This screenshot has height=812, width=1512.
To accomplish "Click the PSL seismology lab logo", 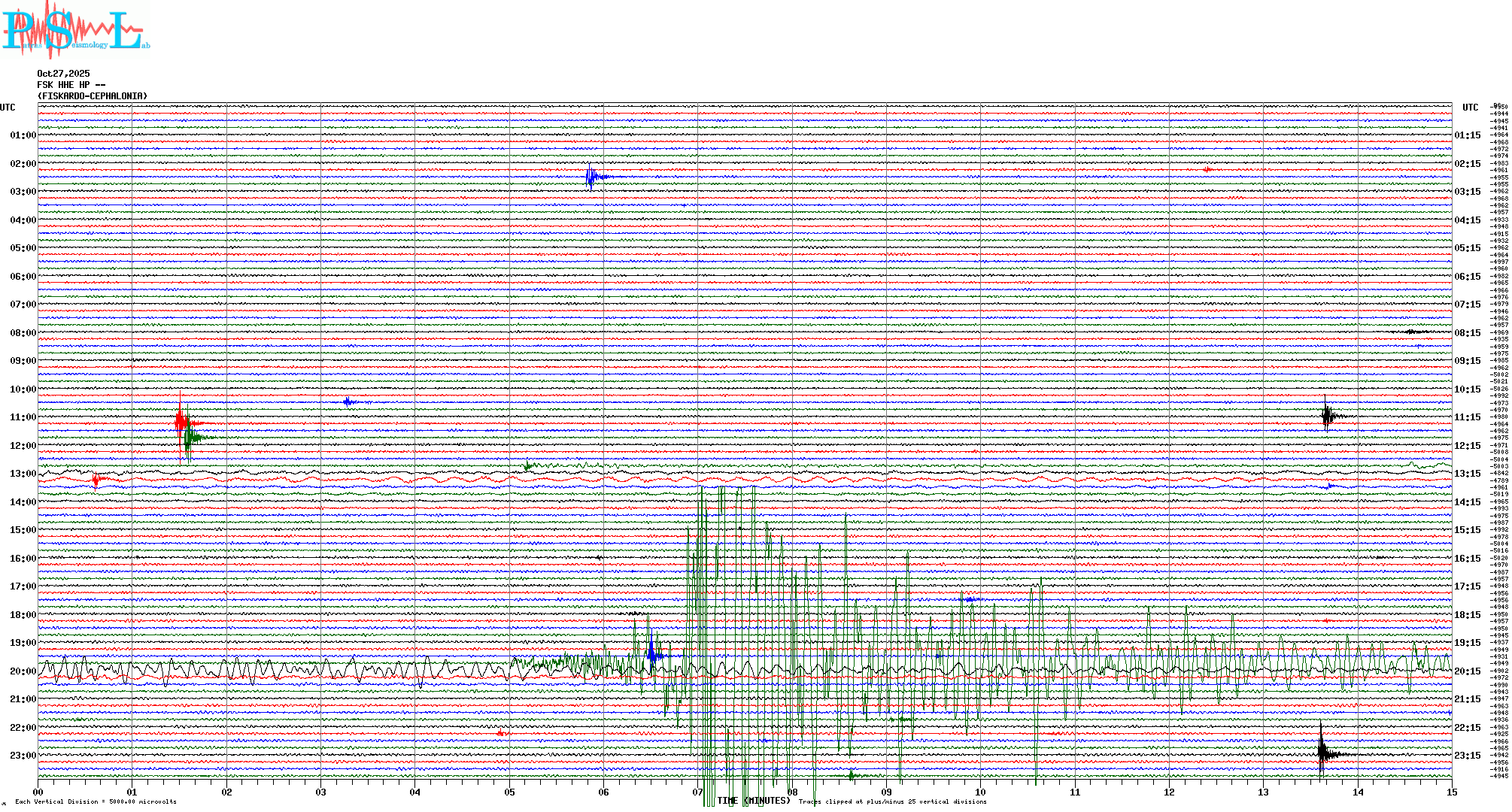I will [75, 29].
